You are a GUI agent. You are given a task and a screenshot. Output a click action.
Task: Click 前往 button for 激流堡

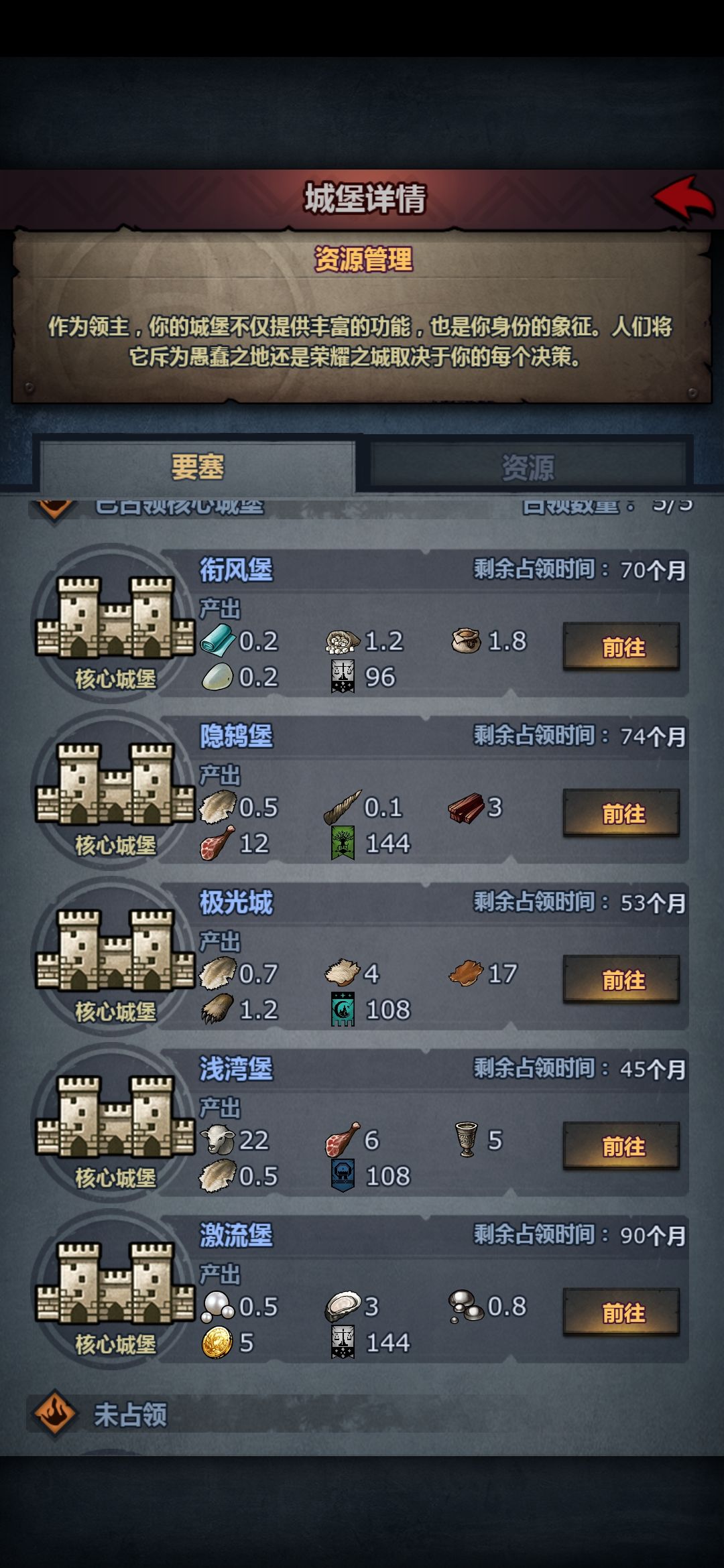pyautogui.click(x=622, y=1312)
